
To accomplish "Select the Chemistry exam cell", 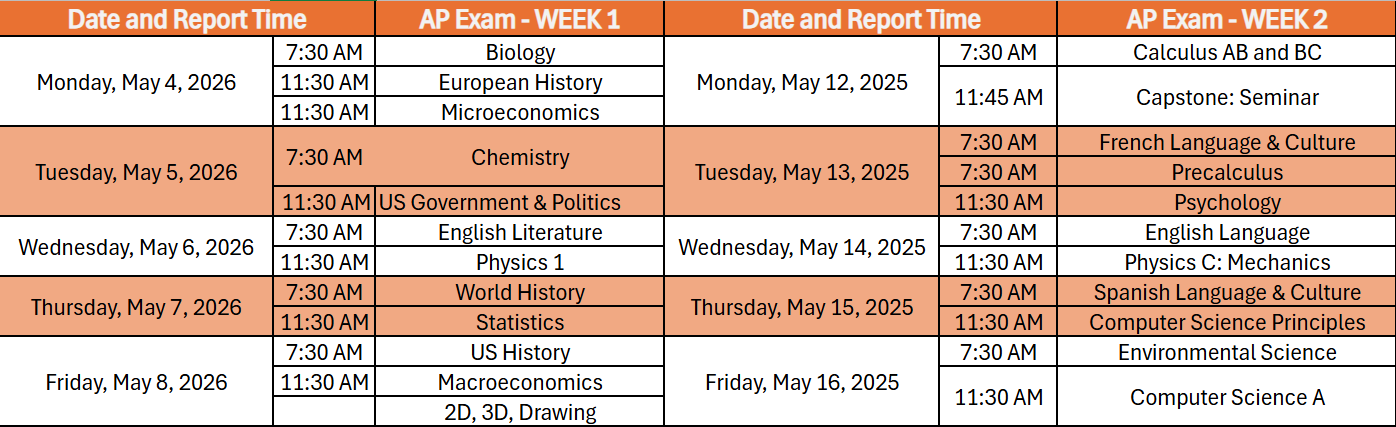I will (x=520, y=157).
